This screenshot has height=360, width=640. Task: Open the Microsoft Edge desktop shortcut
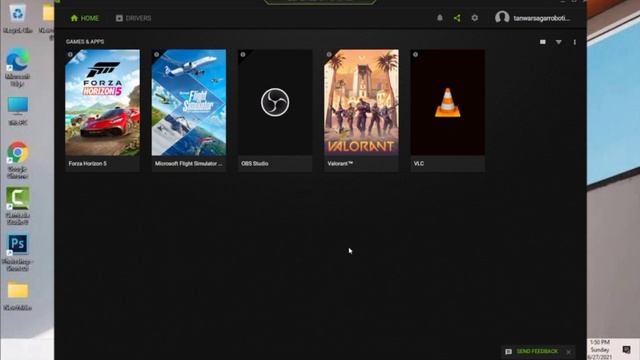18,67
